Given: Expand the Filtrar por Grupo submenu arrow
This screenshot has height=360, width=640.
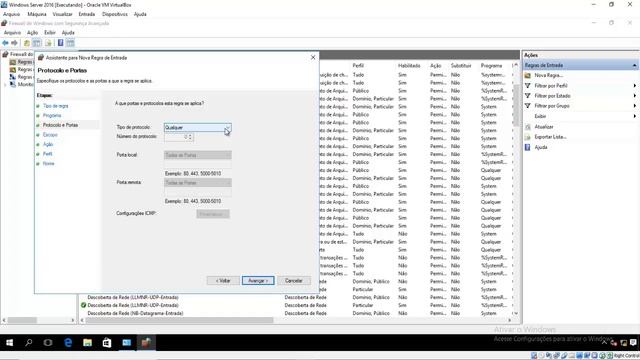Looking at the screenshot, I should (635, 106).
